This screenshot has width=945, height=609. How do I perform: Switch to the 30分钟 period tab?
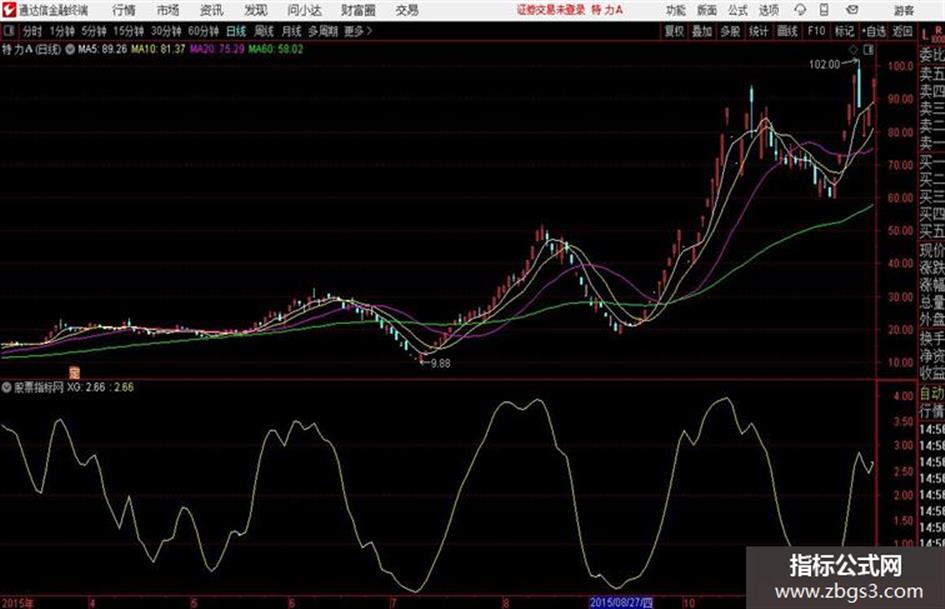point(166,31)
